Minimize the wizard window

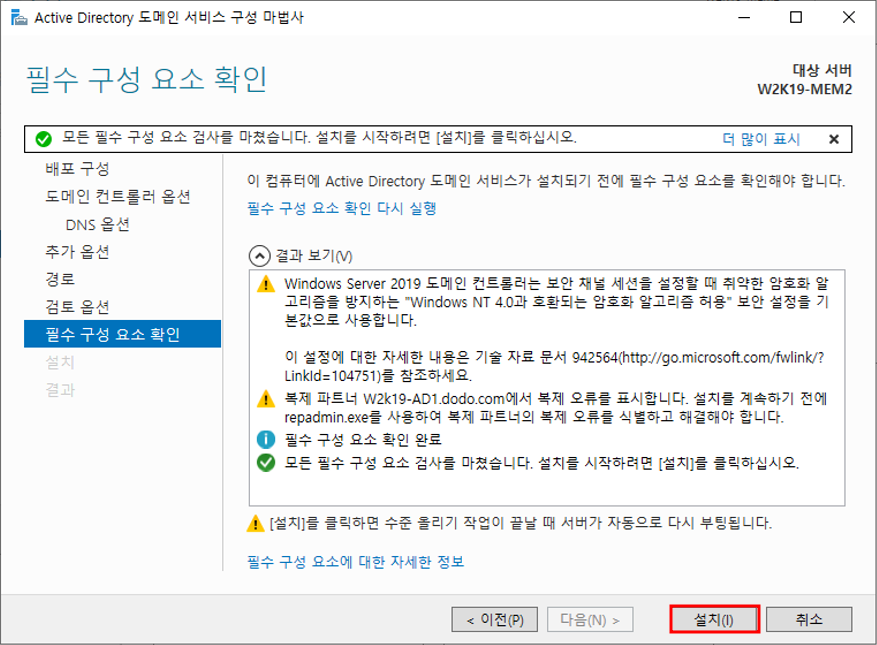pos(744,17)
